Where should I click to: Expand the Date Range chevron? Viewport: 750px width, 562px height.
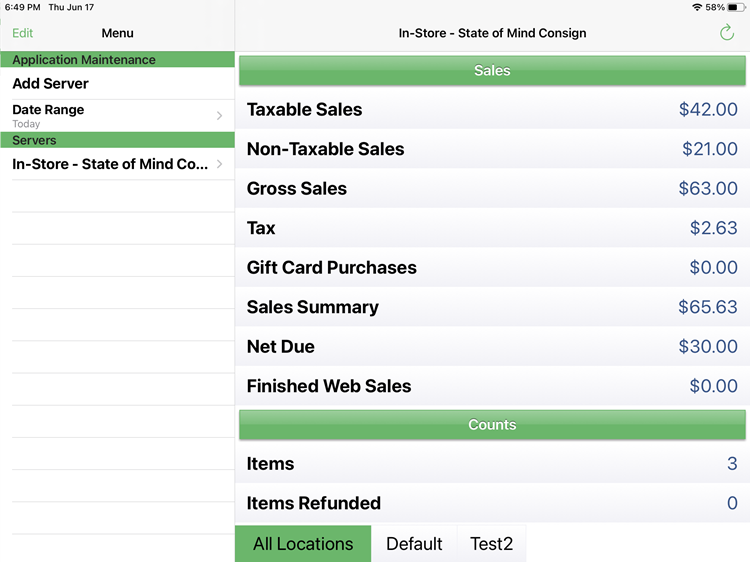coord(219,115)
